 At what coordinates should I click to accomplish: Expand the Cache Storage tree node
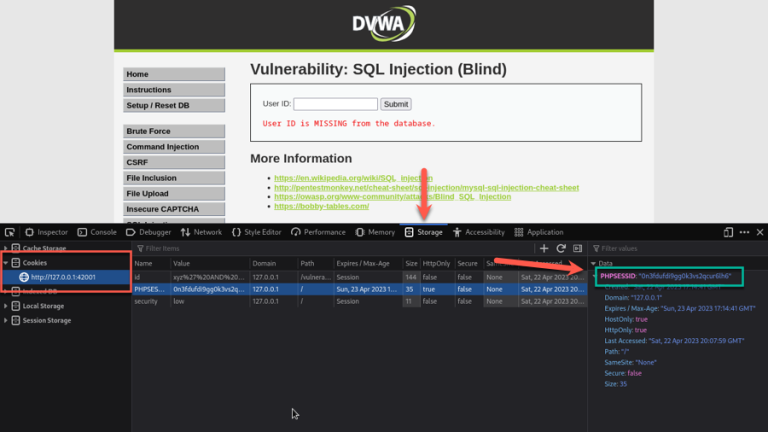point(6,248)
